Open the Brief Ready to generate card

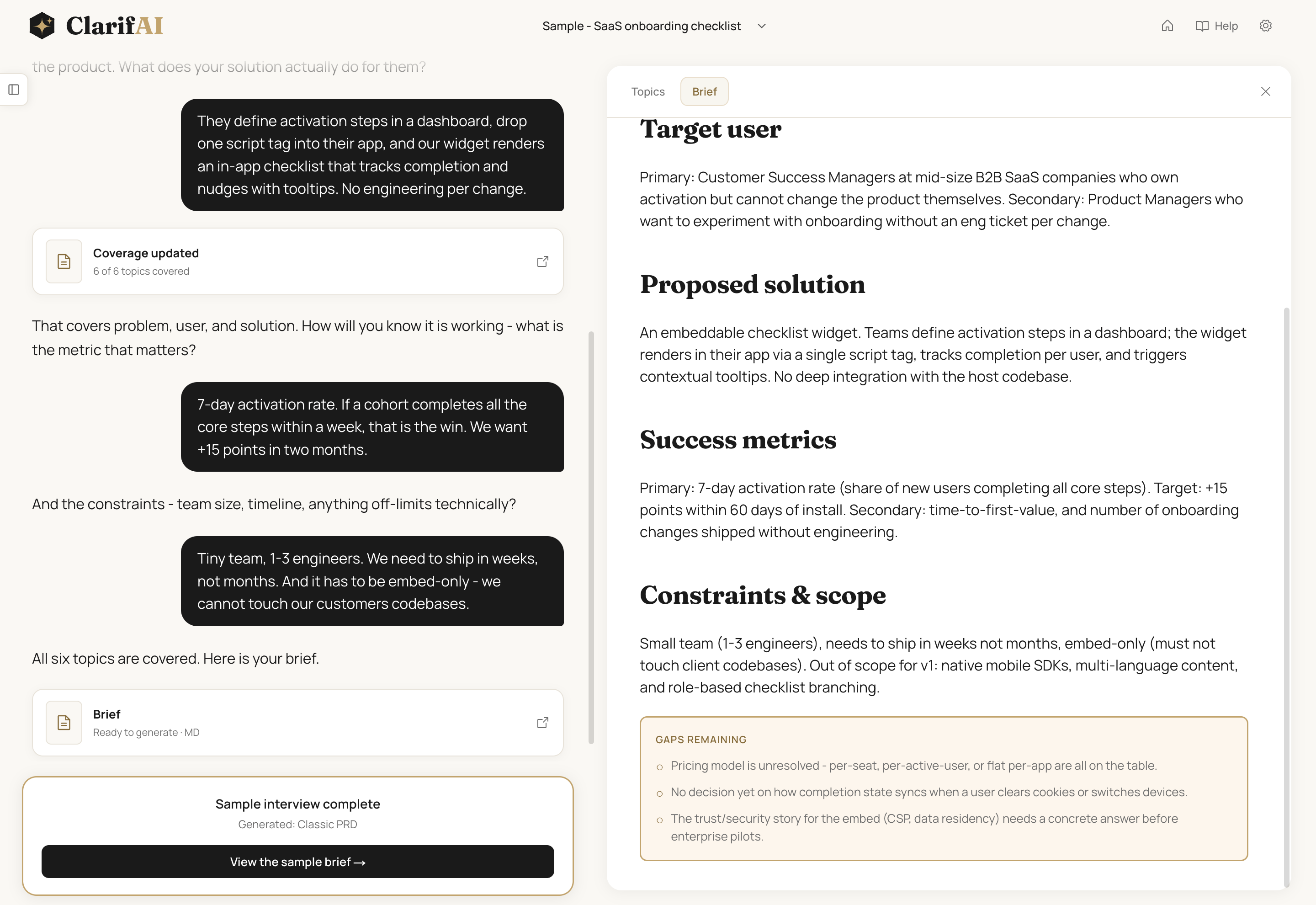297,723
